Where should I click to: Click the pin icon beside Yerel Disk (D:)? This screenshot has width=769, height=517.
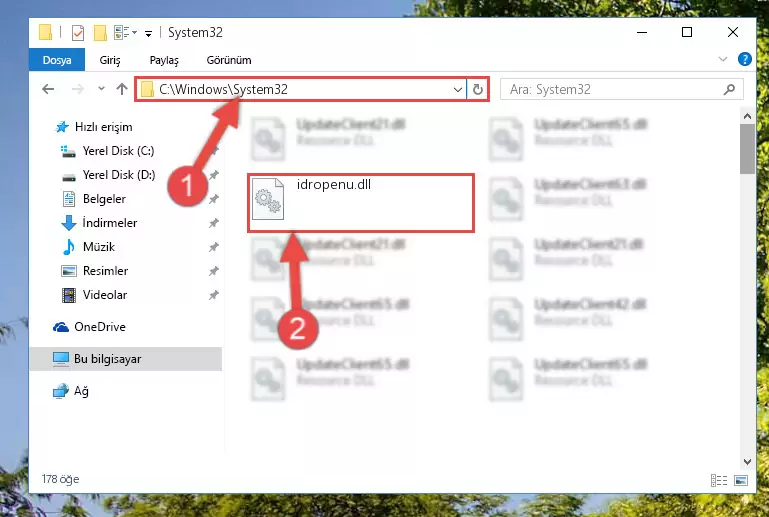[x=213, y=175]
